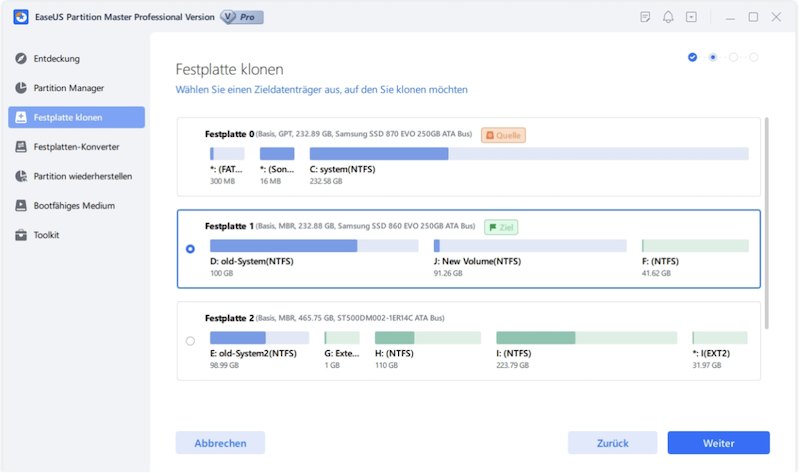
Task: Click the Bootfähiges Medium icon
Action: tap(21, 206)
